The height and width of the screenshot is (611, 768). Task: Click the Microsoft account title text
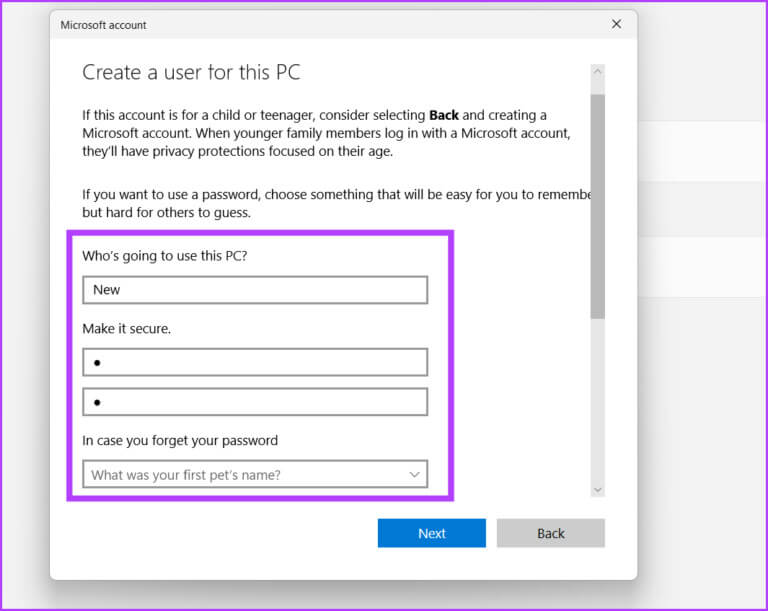click(x=103, y=25)
